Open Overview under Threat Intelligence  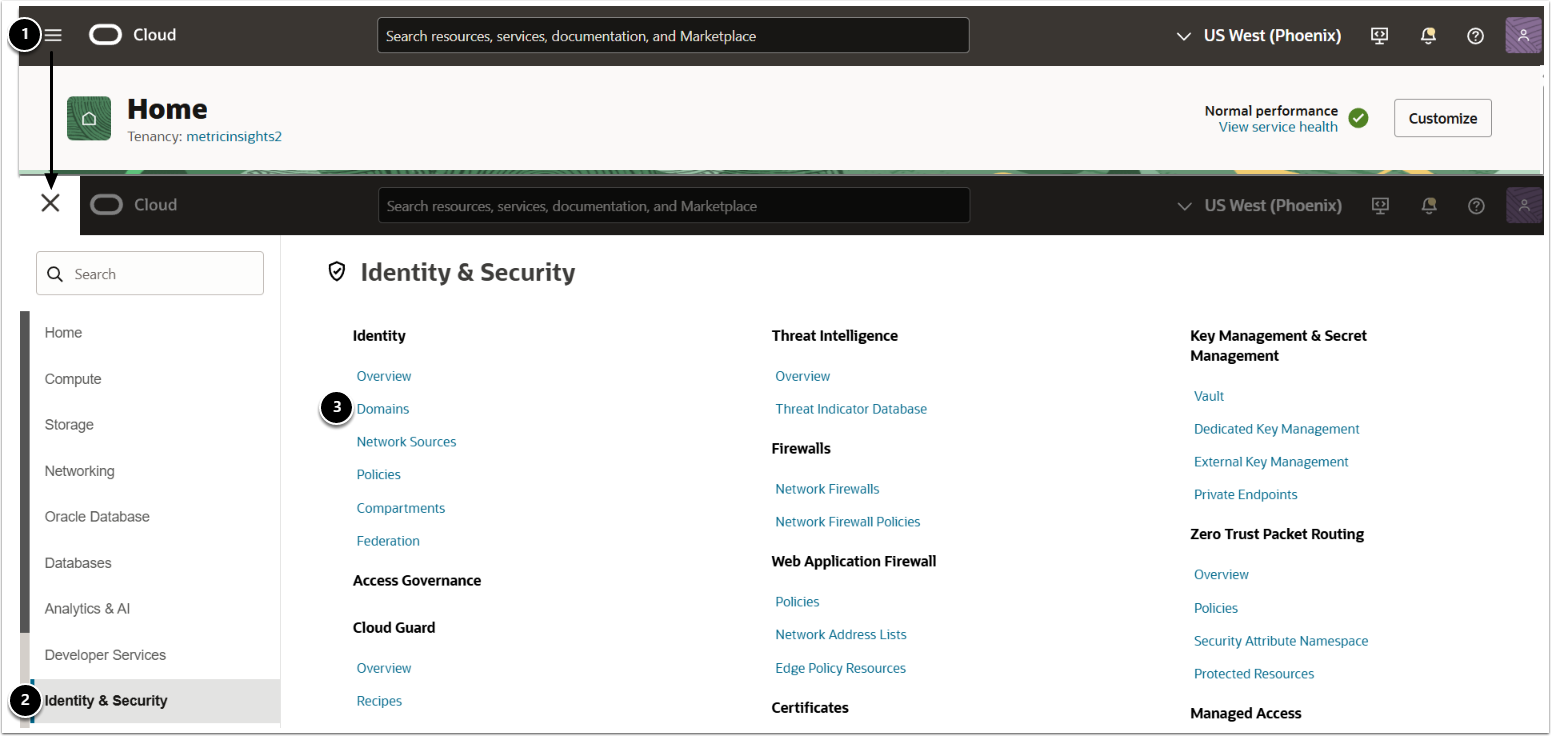[x=803, y=376]
